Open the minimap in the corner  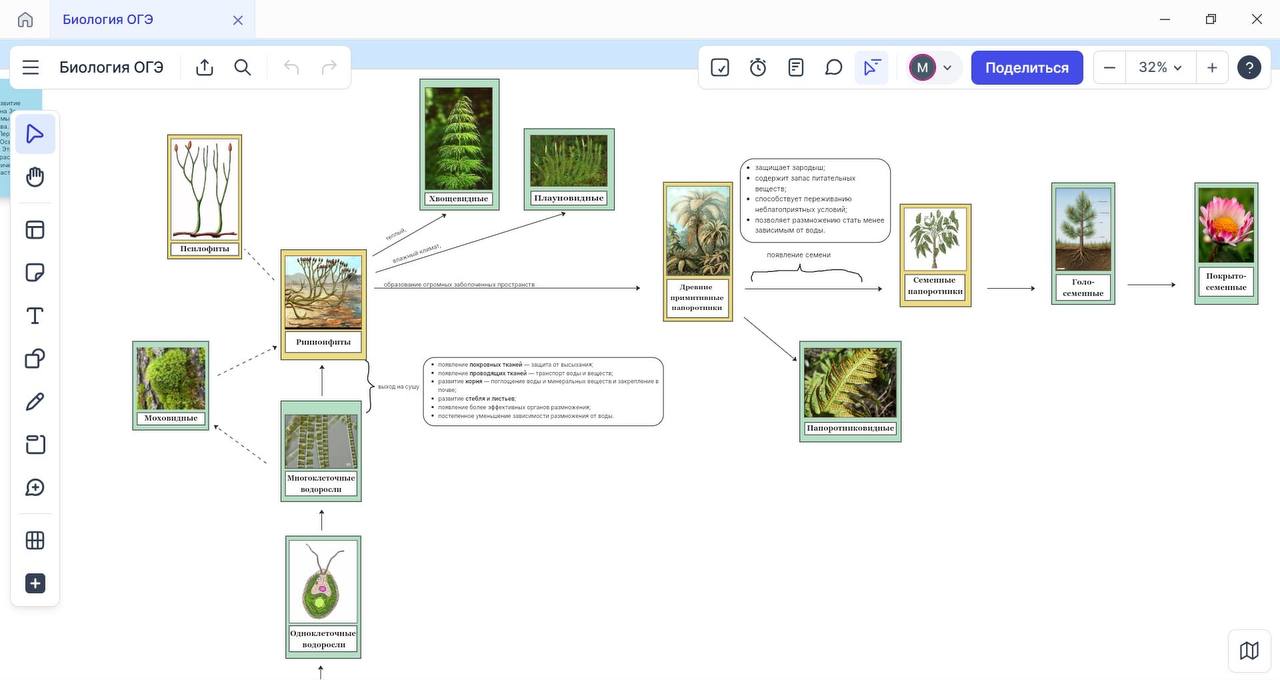click(1249, 651)
